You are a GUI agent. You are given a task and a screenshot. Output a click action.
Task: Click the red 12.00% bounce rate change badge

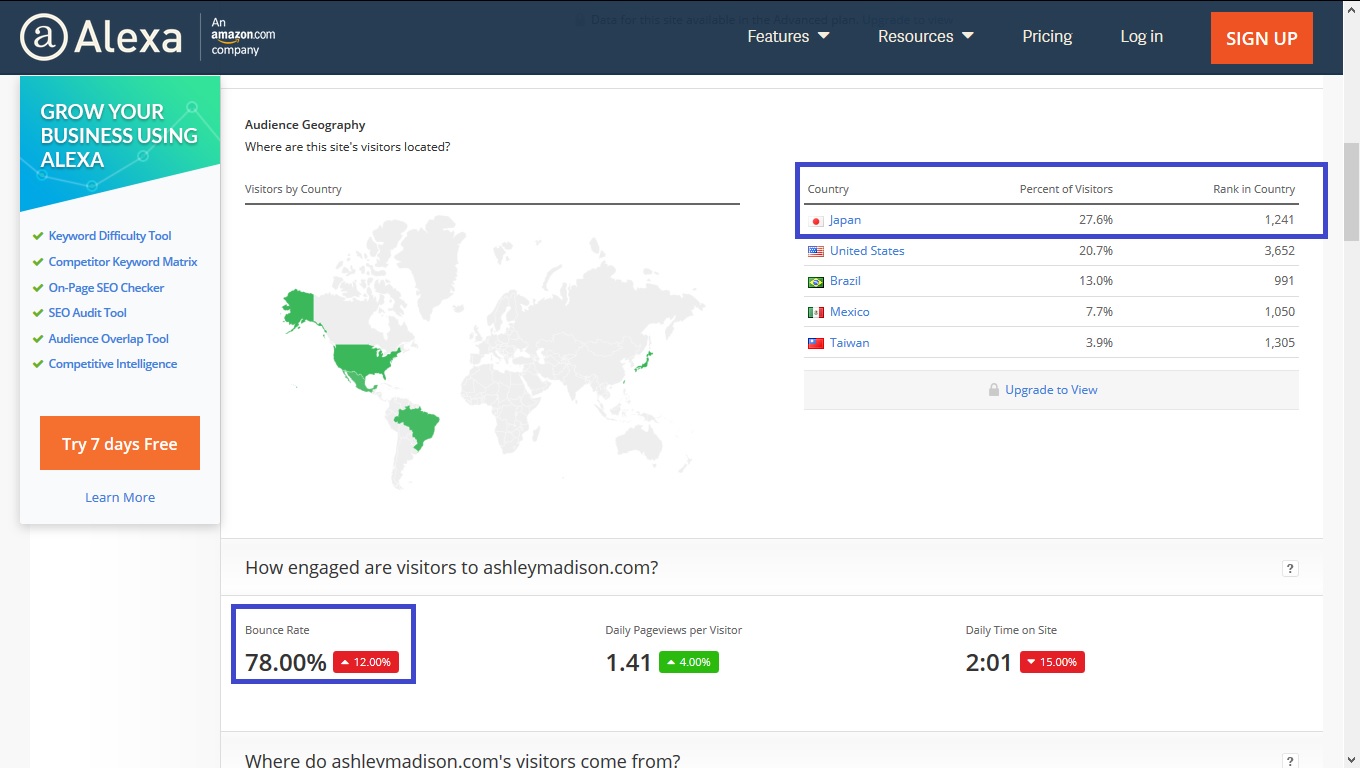point(366,662)
